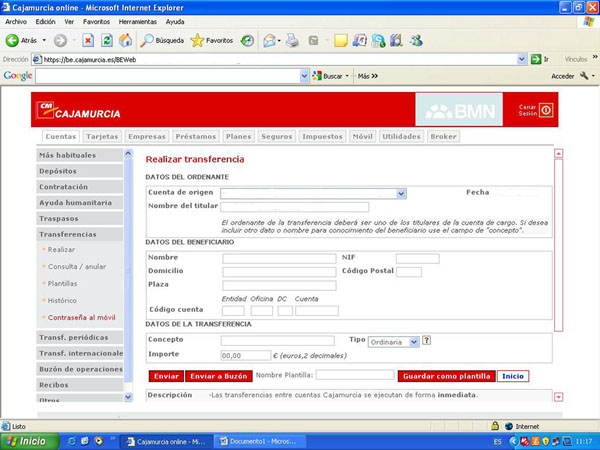Viewport: 600px width, 450px height.
Task: Open the Herramientas menu
Action: pyautogui.click(x=137, y=22)
